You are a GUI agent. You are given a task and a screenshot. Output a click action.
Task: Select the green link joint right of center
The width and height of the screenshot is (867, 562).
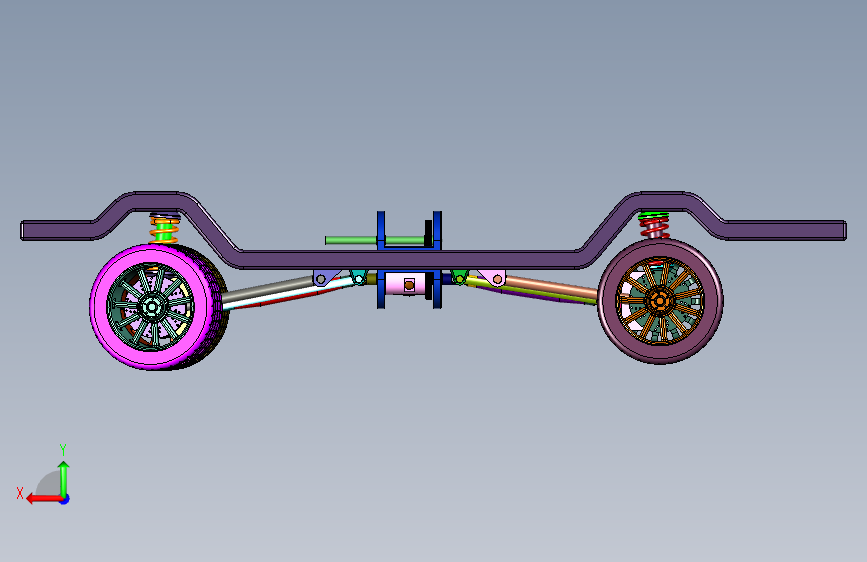pos(459,277)
